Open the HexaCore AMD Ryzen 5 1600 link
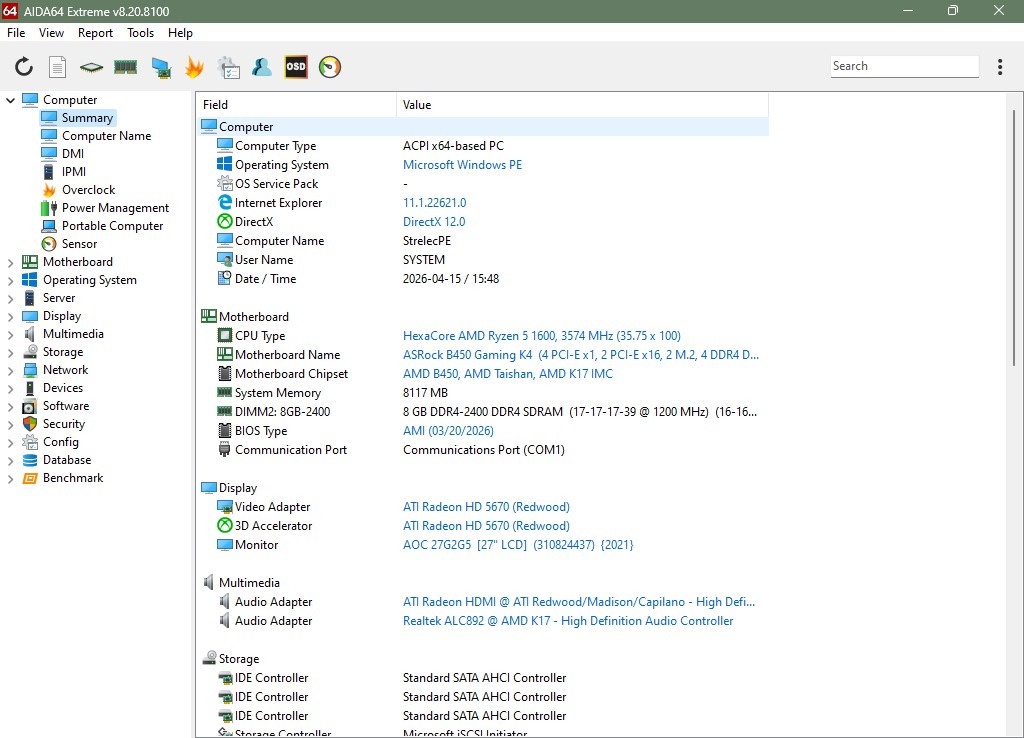 [541, 336]
